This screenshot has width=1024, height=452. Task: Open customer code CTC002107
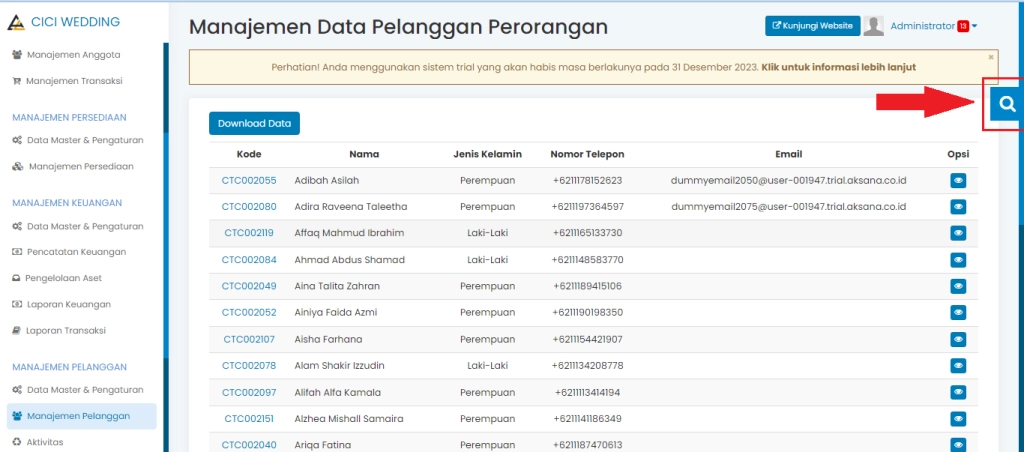pyautogui.click(x=249, y=339)
